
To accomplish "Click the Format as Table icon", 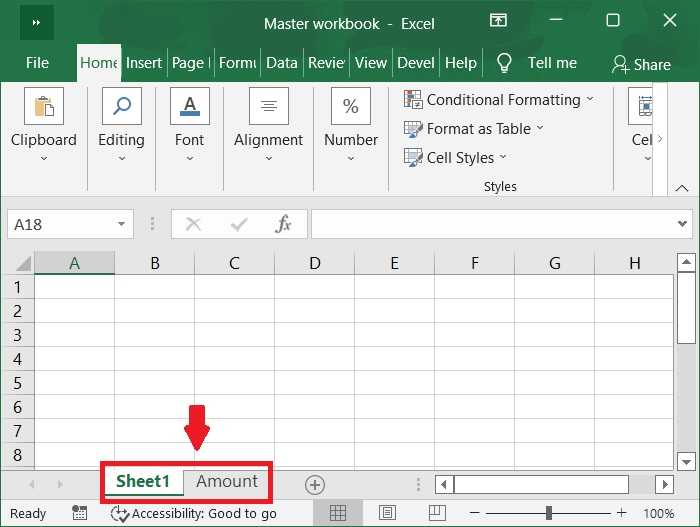I will 413,129.
